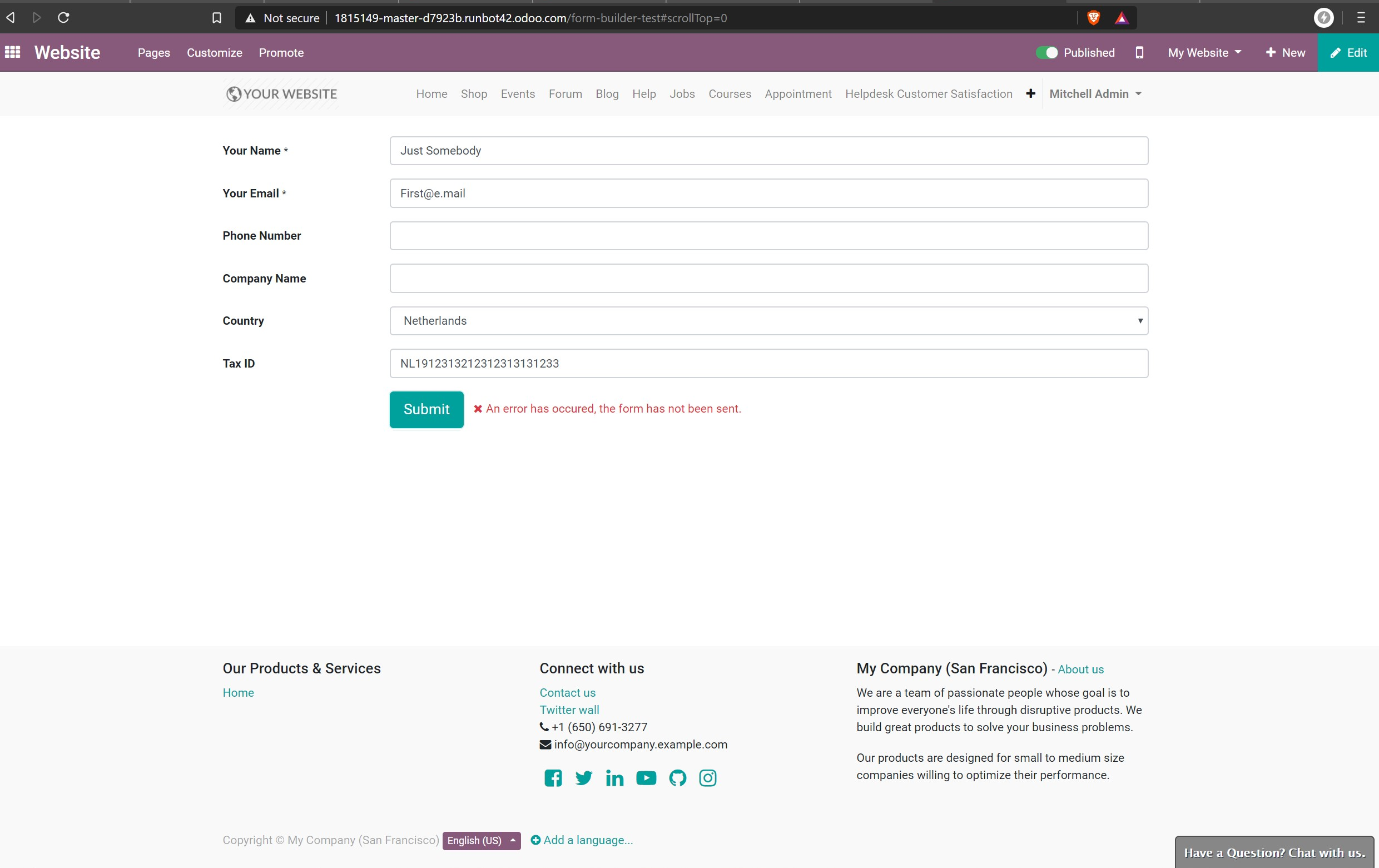The width and height of the screenshot is (1379, 868).
Task: Open the Customize menu
Action: coord(214,52)
